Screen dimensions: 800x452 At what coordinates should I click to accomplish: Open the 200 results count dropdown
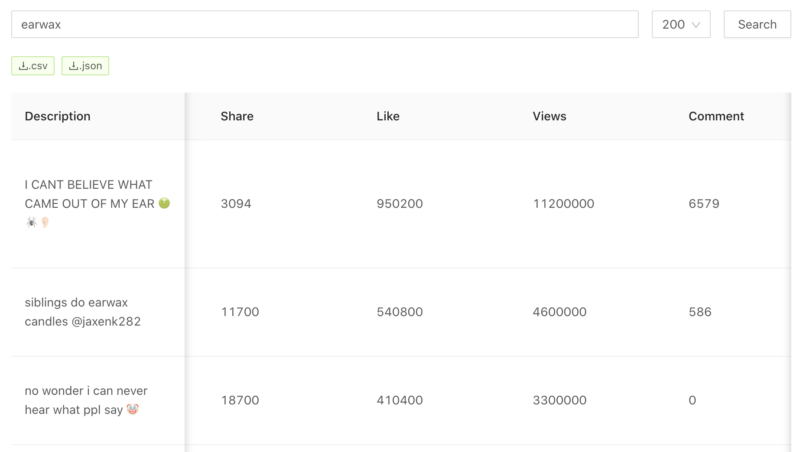tap(680, 24)
